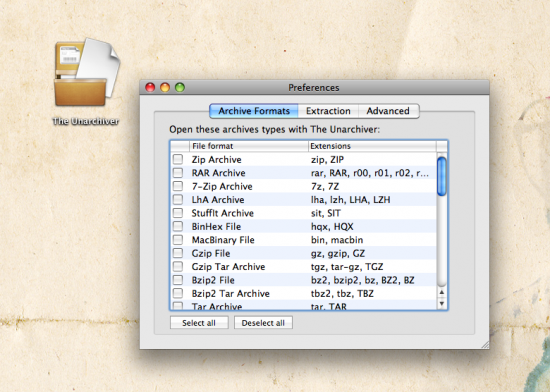Select the Zip Archive row text

coord(216,160)
